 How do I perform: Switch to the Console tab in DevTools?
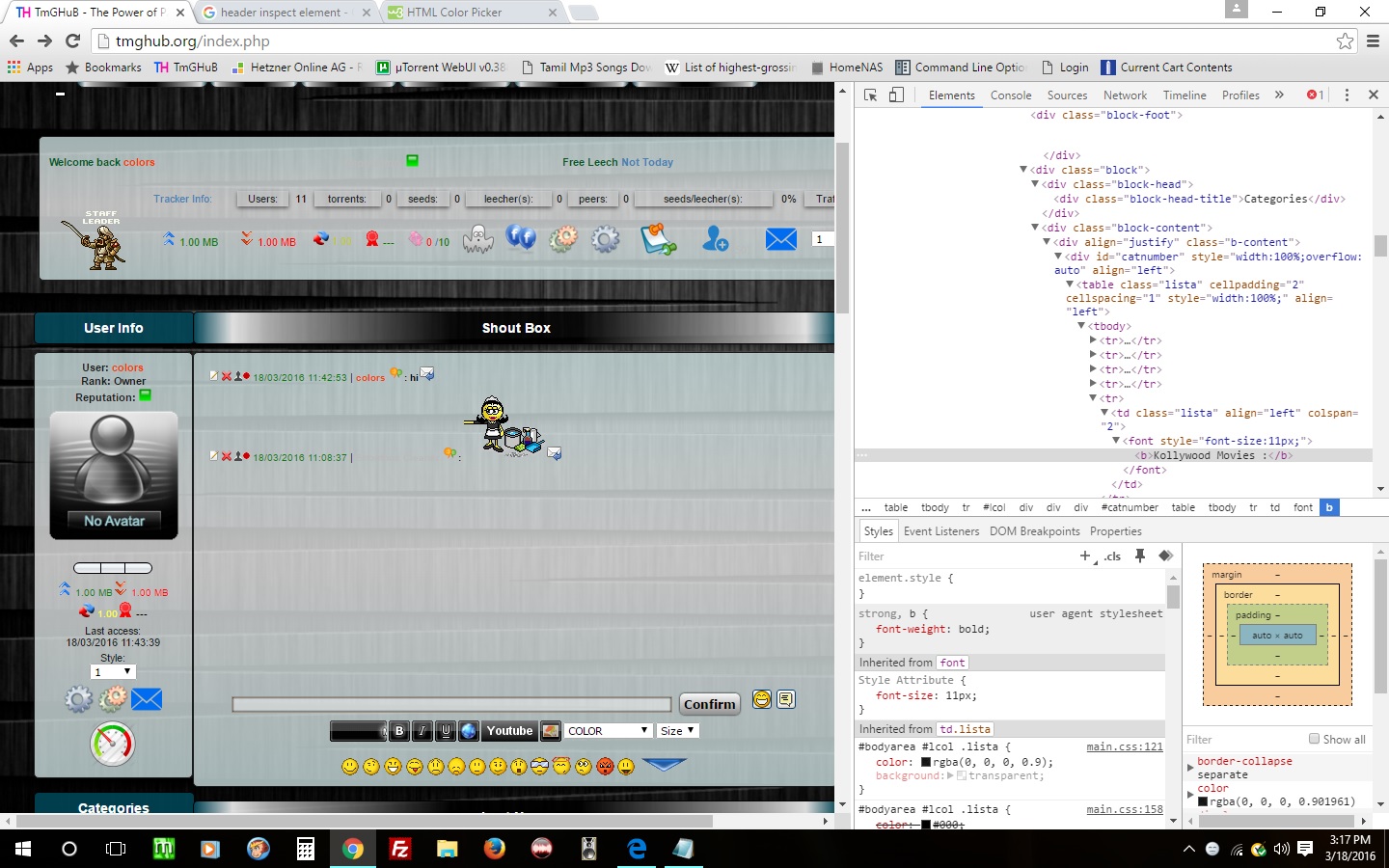click(x=1010, y=95)
